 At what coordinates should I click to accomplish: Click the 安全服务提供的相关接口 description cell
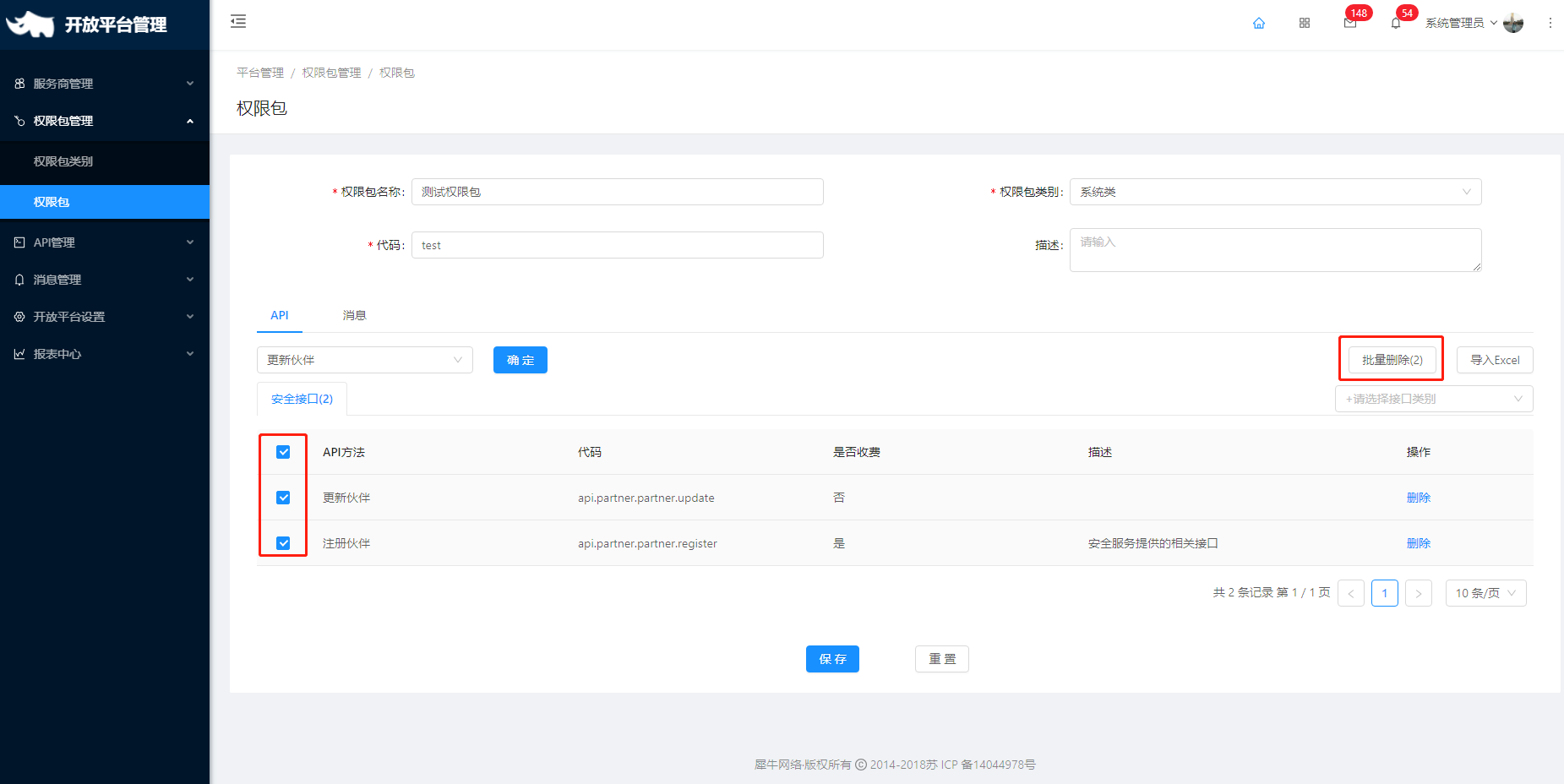coord(1153,543)
